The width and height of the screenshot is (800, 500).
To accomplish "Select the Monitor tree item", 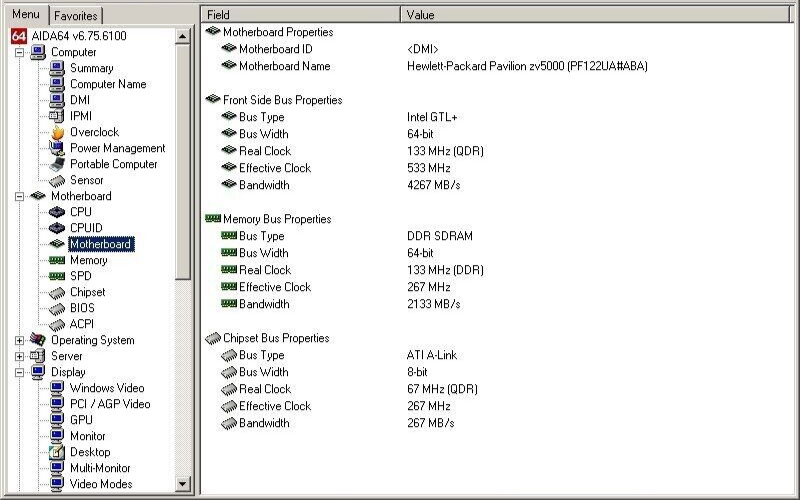I will (x=88, y=436).
